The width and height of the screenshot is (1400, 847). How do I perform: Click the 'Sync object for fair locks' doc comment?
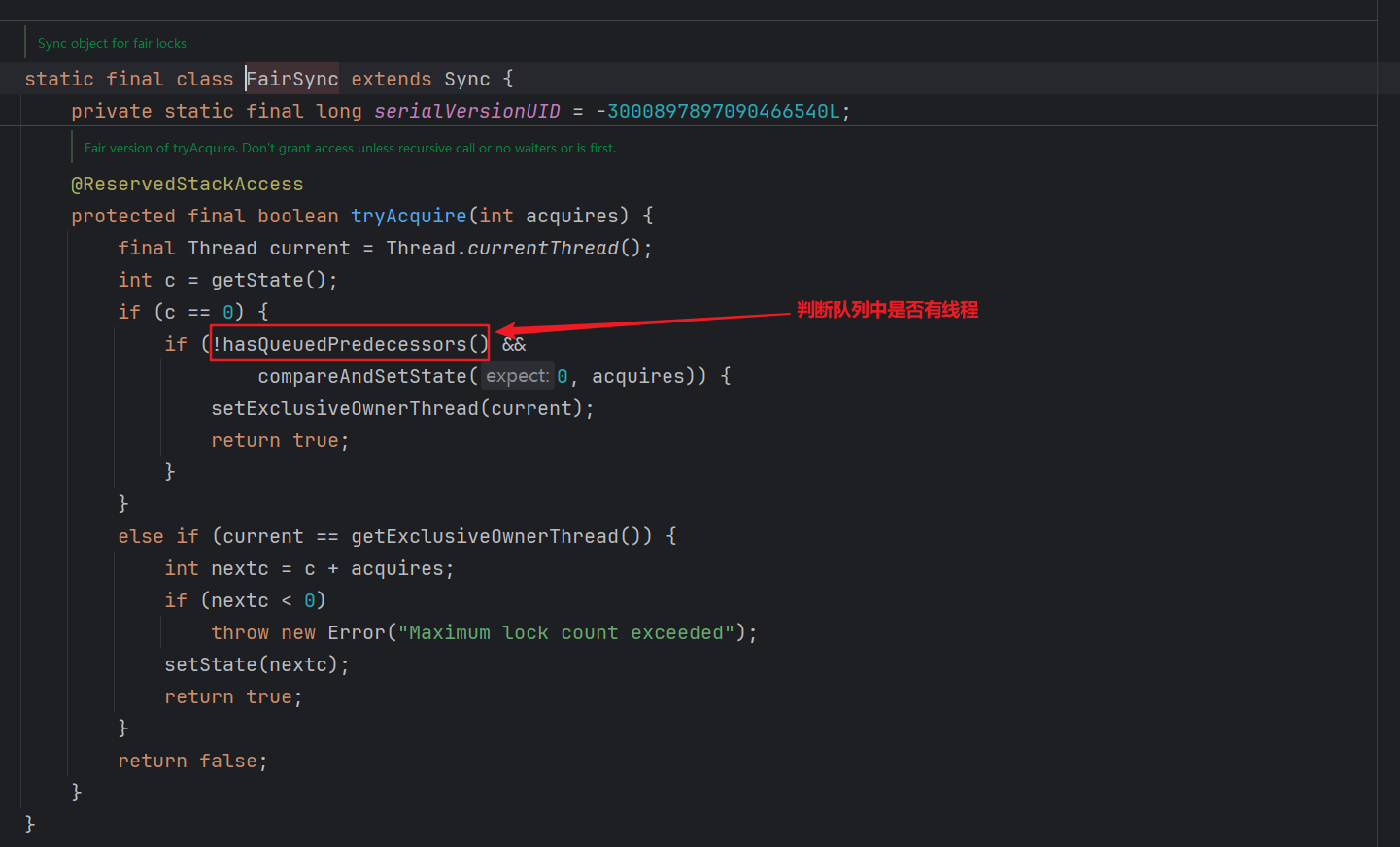112,43
